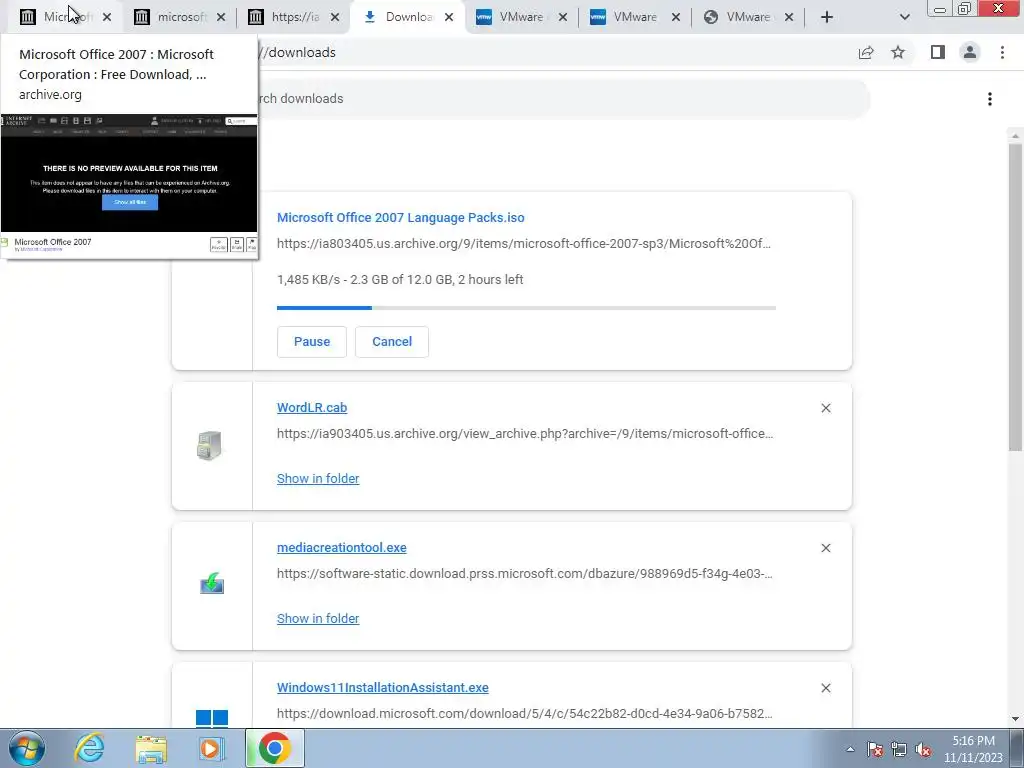Click the WordLR.cab cabinet file icon

(210, 446)
